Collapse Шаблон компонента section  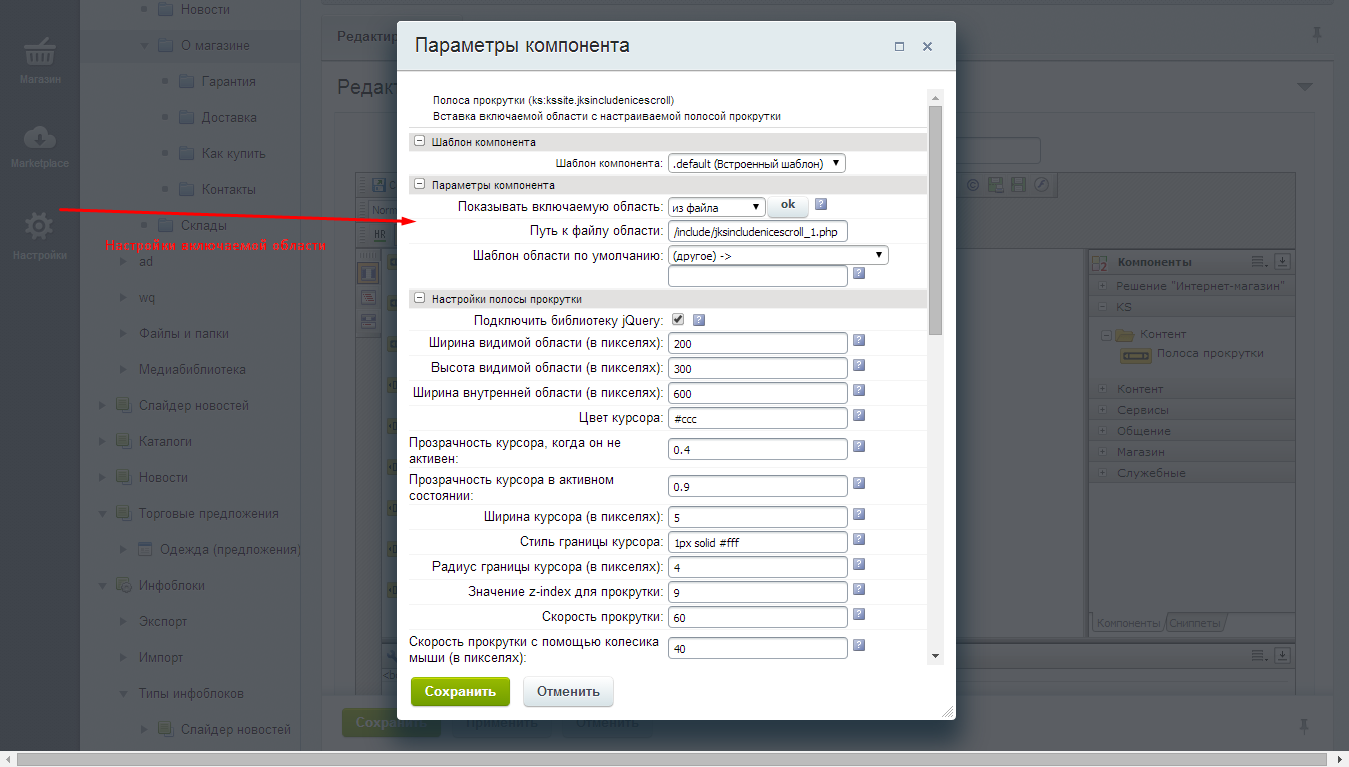click(420, 142)
